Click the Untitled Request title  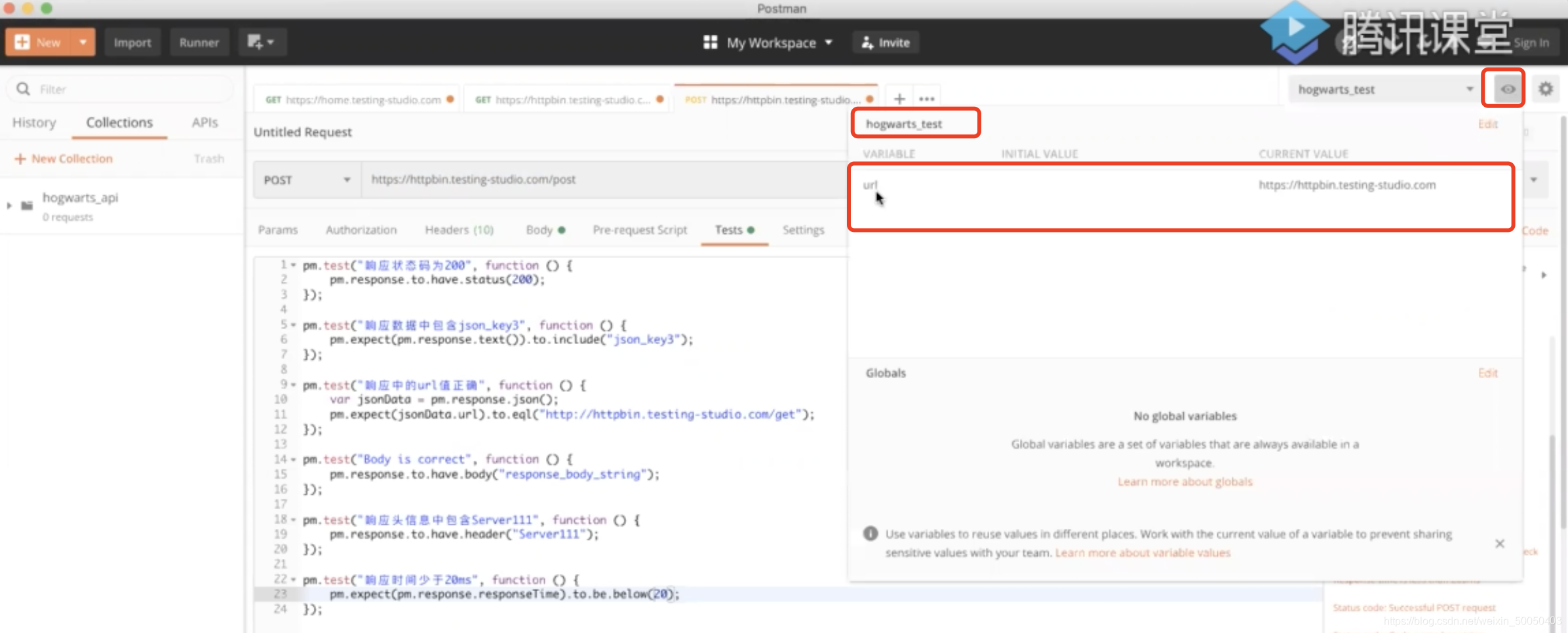(x=303, y=132)
